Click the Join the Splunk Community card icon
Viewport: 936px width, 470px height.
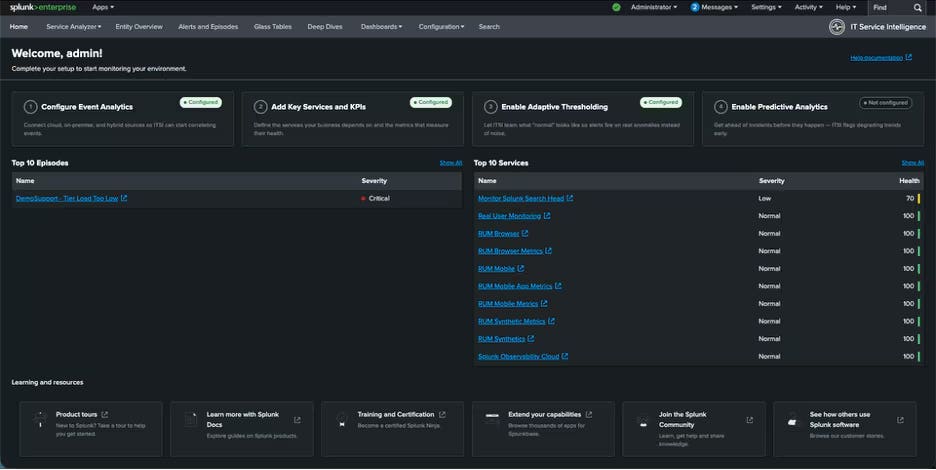tap(643, 422)
